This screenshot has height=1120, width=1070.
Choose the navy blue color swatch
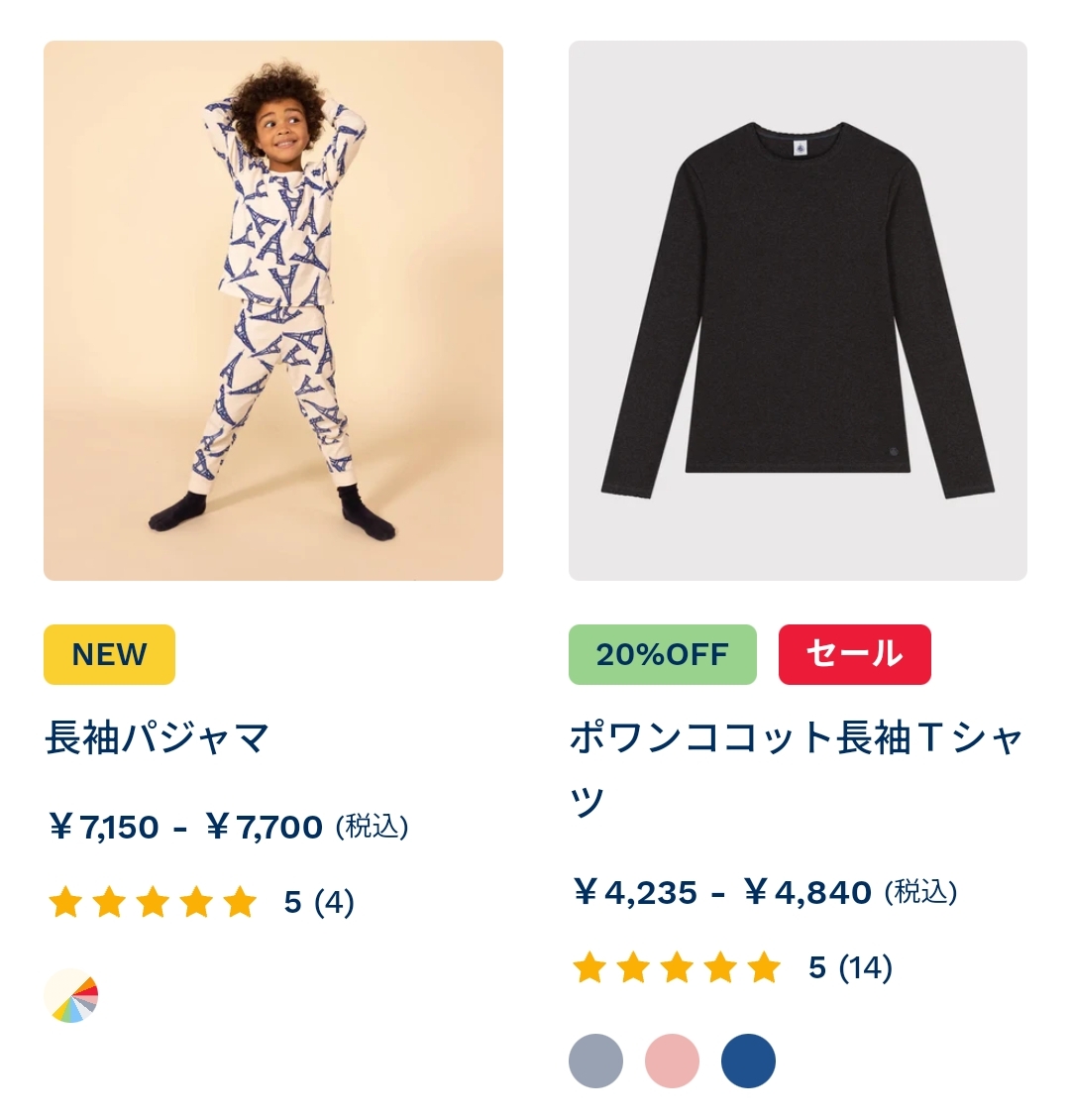pyautogui.click(x=748, y=1061)
